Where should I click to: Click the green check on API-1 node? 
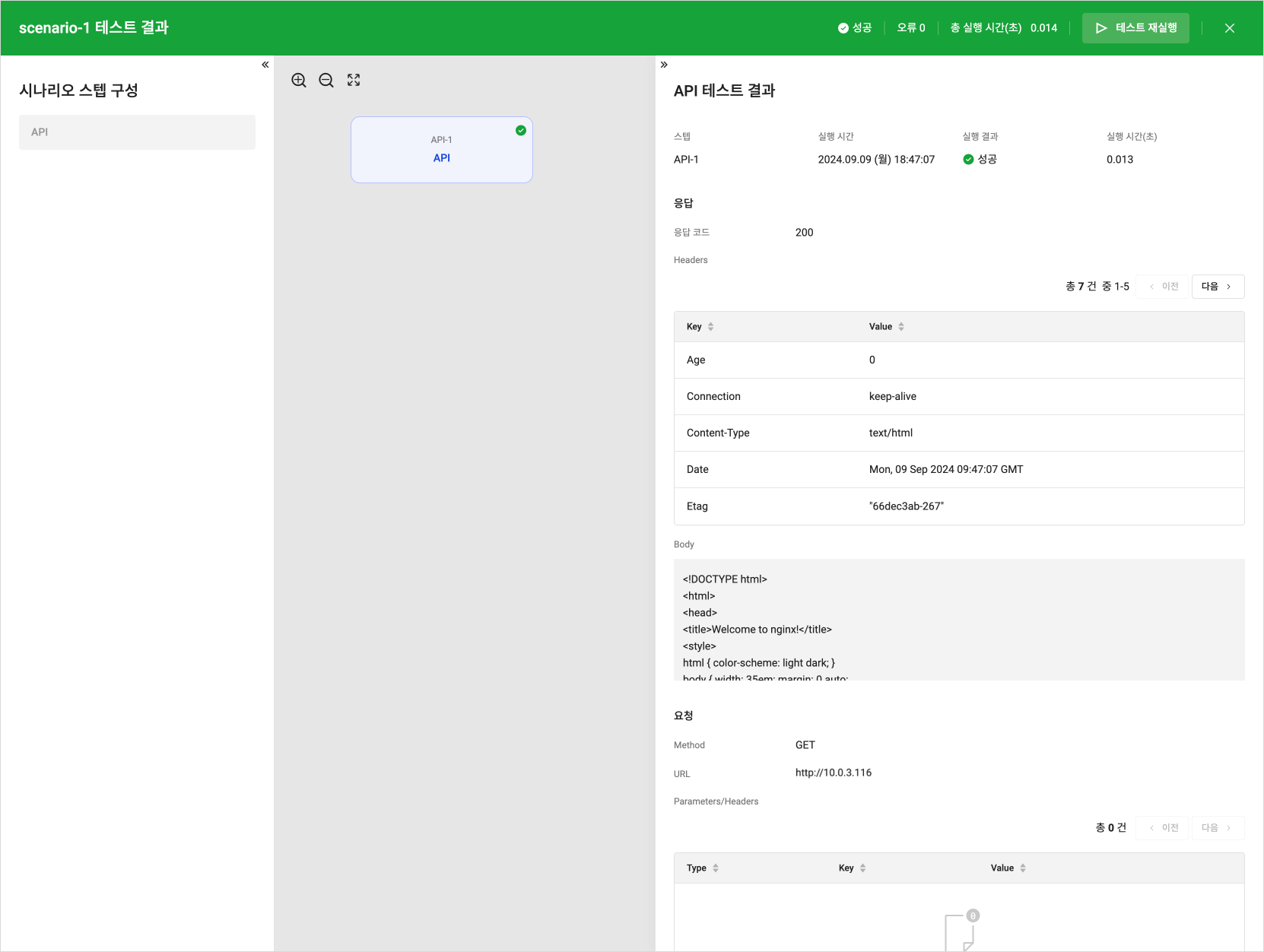pos(521,130)
